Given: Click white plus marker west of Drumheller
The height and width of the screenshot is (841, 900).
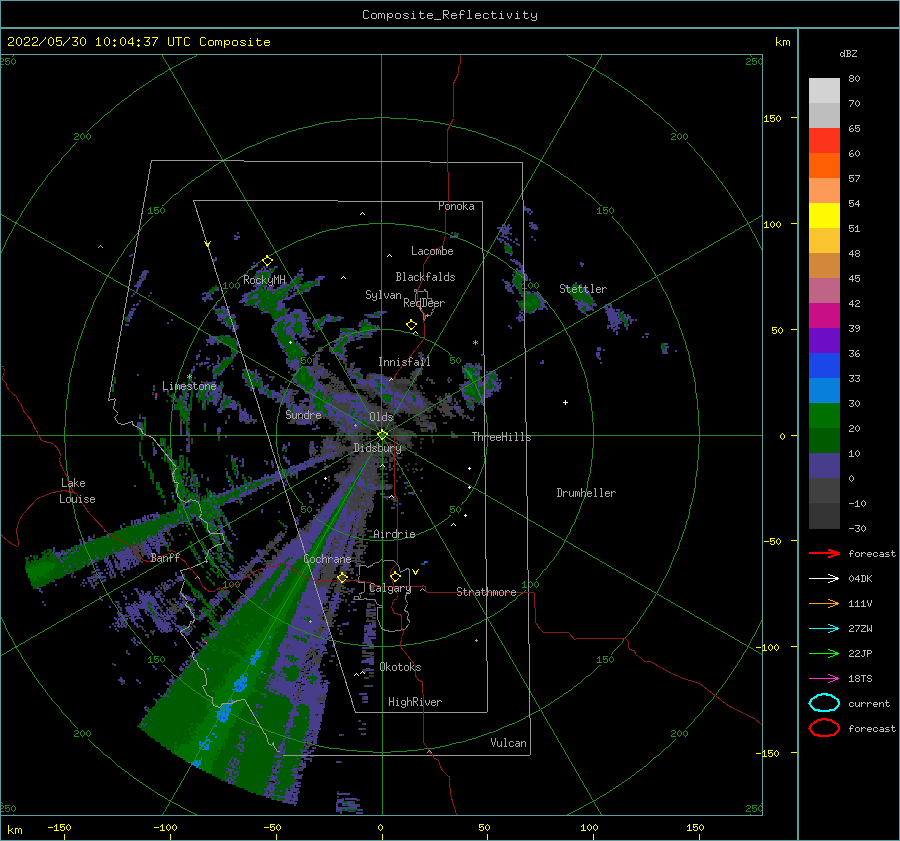Looking at the screenshot, I should coord(565,402).
